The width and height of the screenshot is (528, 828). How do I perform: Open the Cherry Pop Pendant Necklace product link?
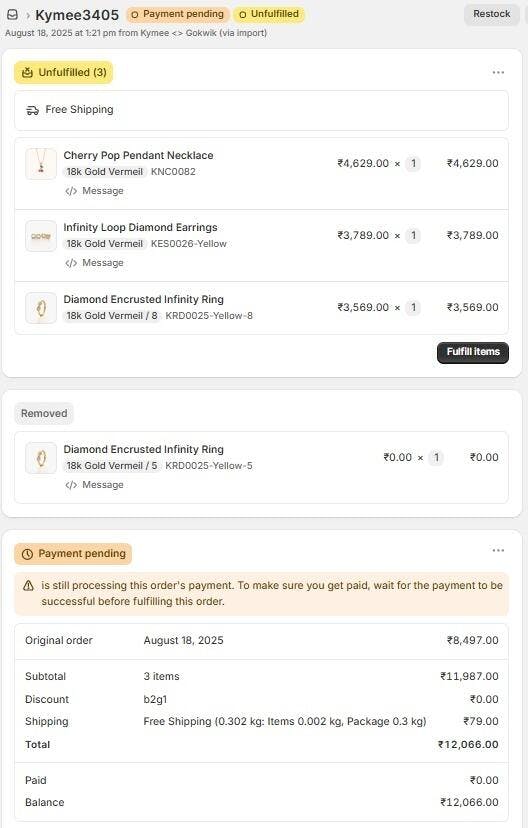(x=138, y=155)
